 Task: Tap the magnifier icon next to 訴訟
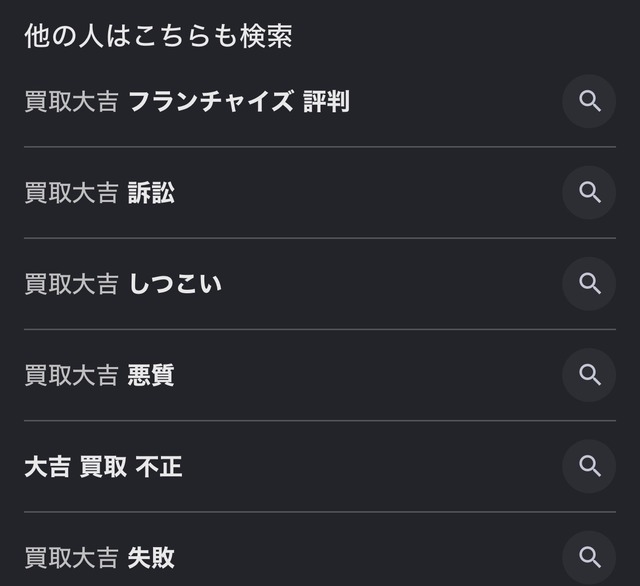pyautogui.click(x=589, y=193)
